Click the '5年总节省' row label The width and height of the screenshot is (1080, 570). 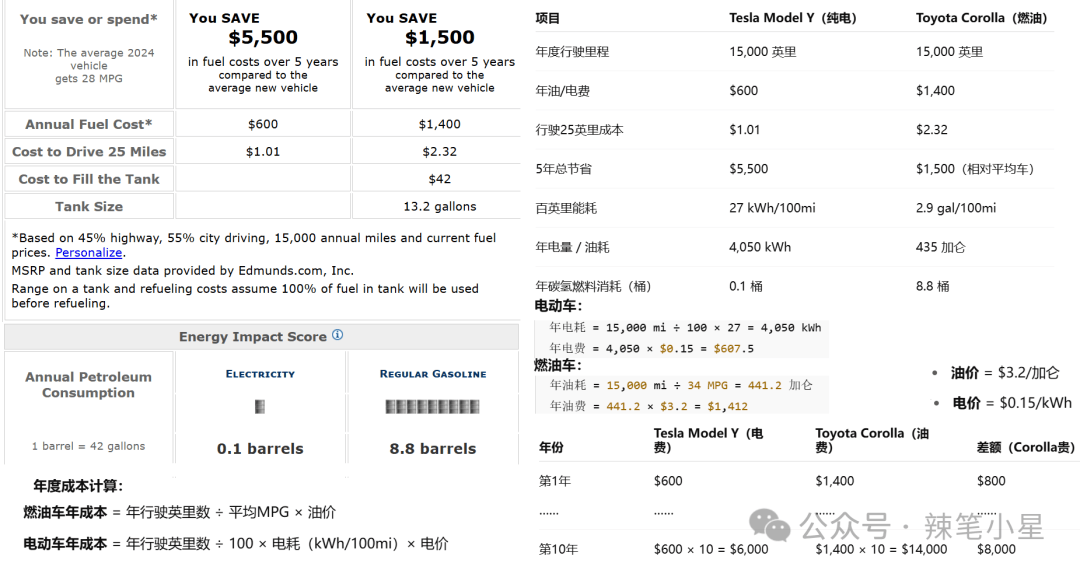563,169
